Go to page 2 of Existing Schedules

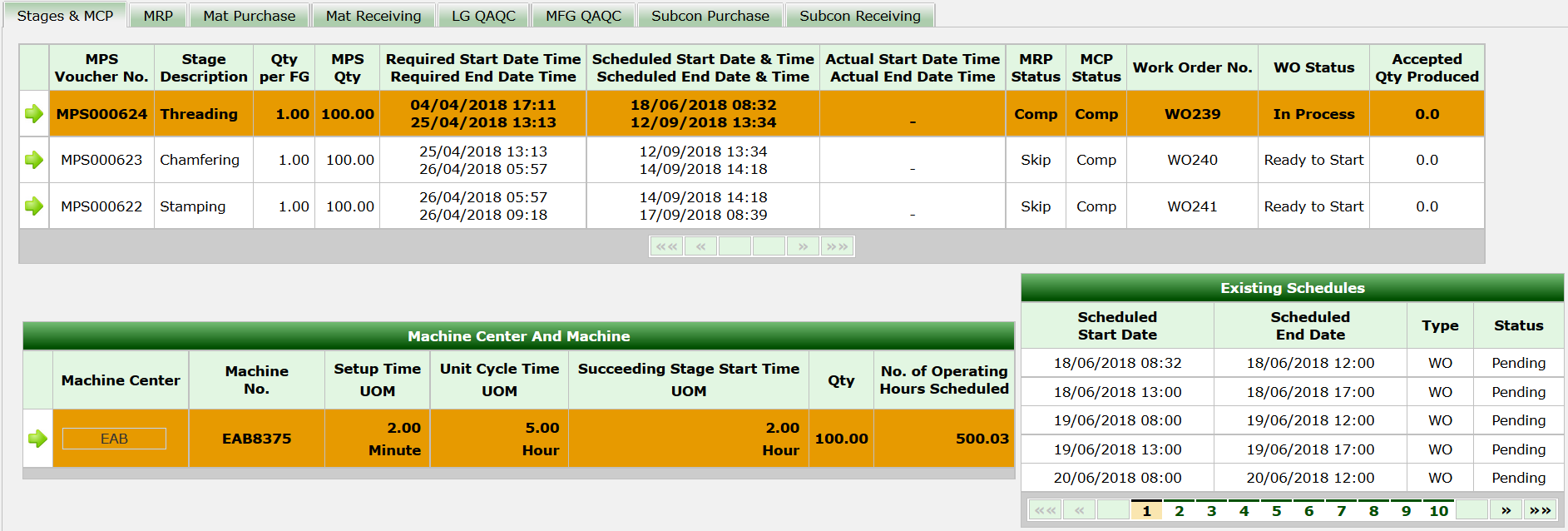pos(1179,511)
